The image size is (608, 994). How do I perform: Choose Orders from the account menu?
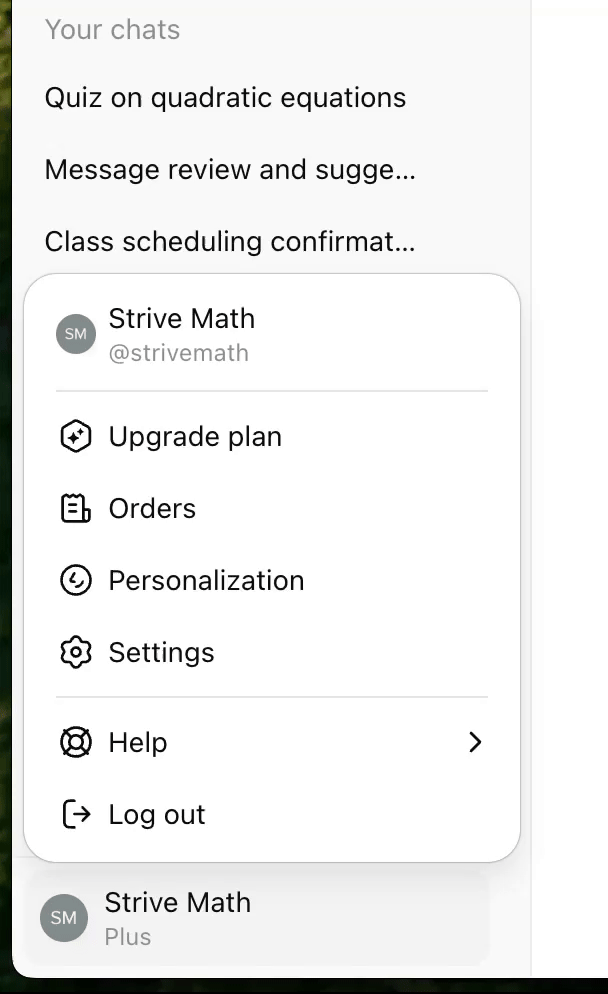point(152,508)
